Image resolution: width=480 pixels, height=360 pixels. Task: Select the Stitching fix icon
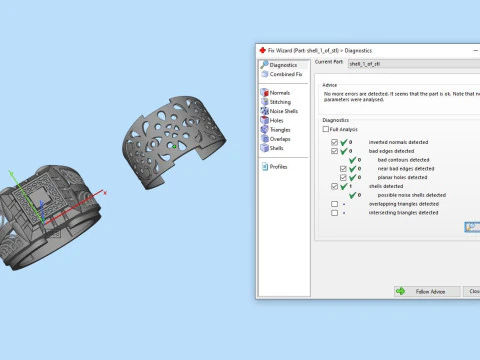coord(264,102)
